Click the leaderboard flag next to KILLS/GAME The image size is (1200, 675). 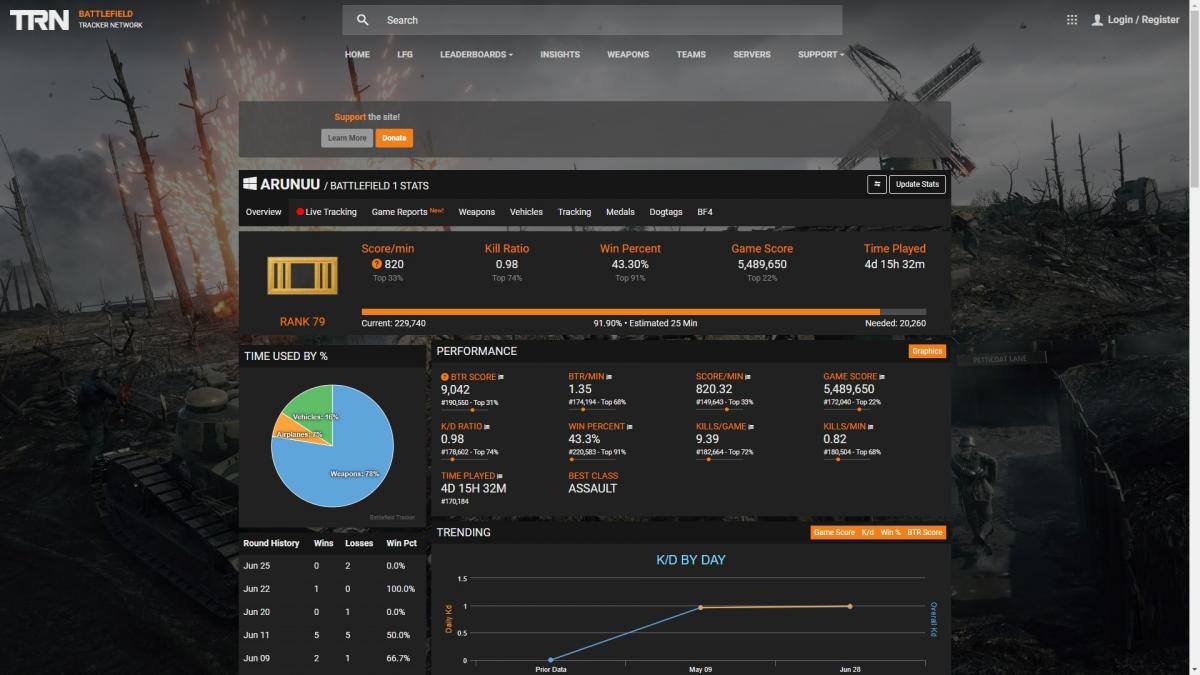coord(751,427)
